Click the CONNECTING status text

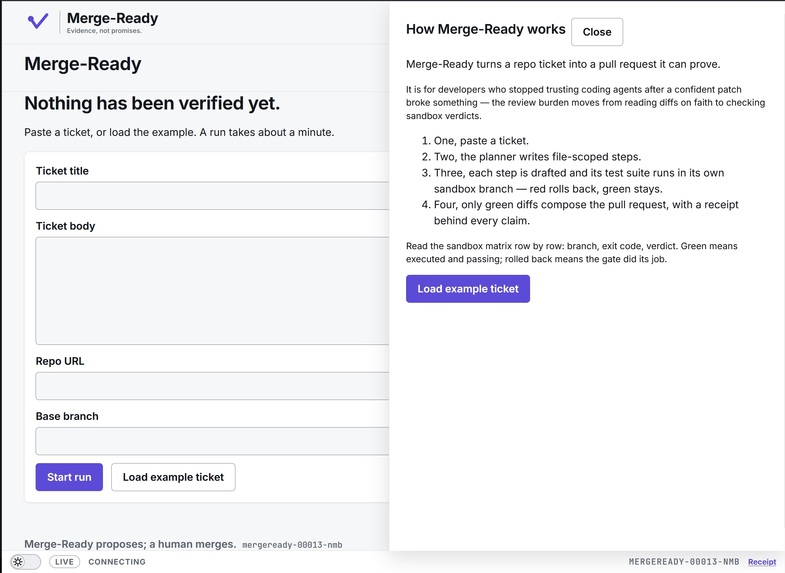click(117, 562)
